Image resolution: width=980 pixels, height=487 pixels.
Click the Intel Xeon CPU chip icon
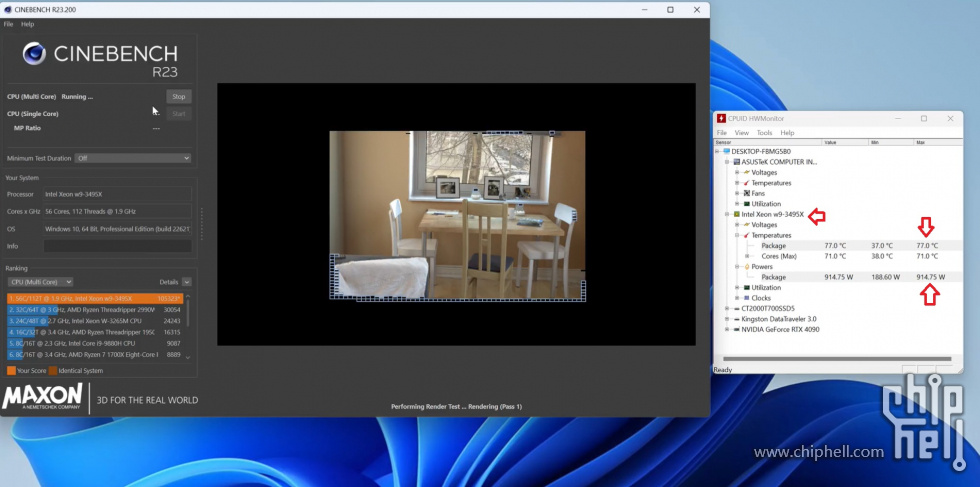point(736,214)
